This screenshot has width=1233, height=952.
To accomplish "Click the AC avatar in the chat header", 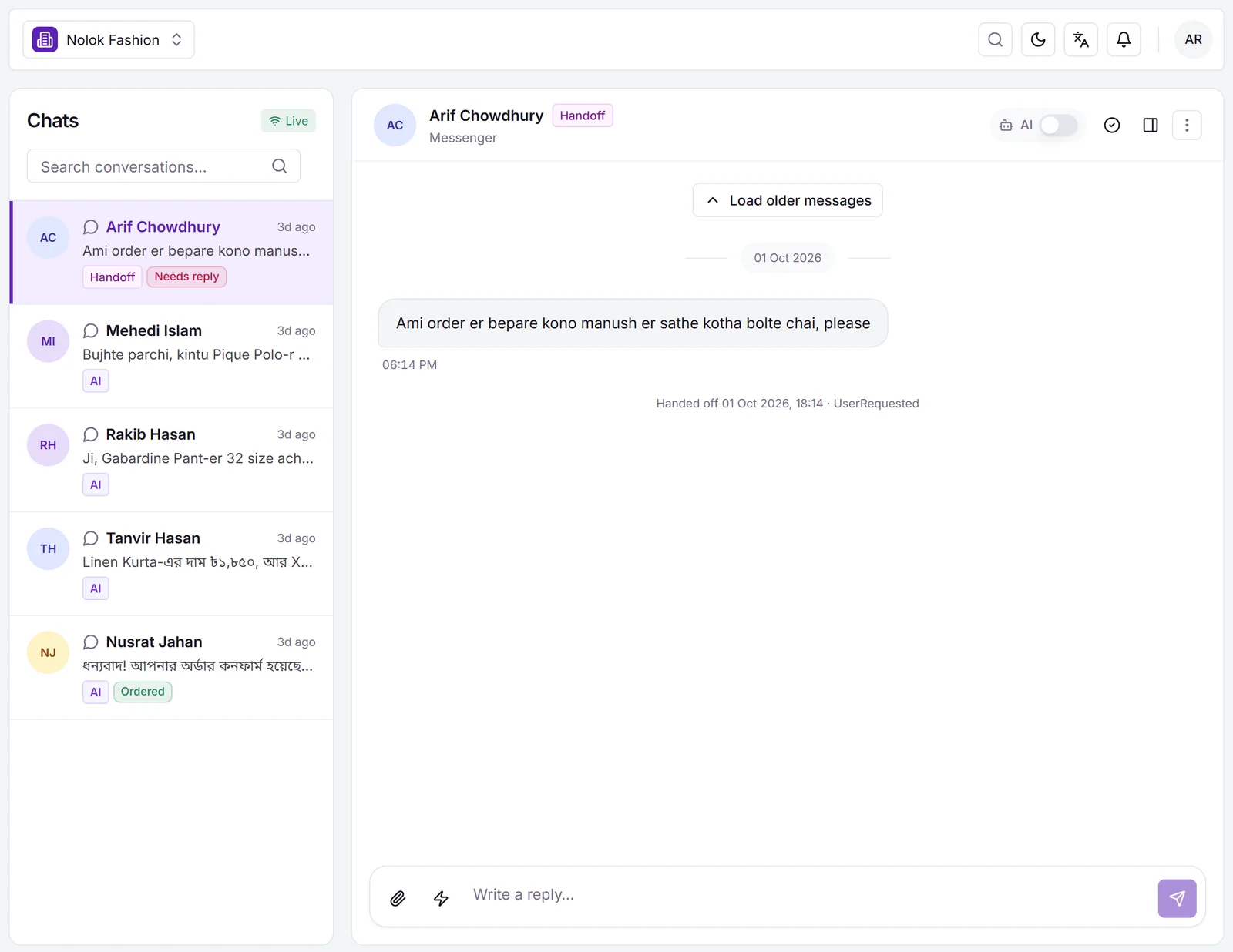I will click(x=395, y=125).
